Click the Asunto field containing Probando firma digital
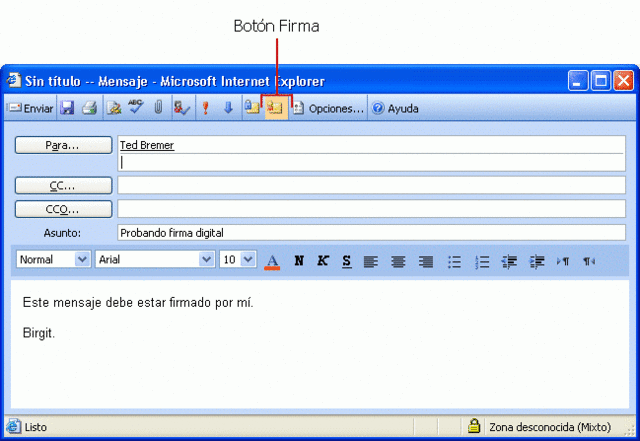This screenshot has height=441, width=640. (x=371, y=233)
